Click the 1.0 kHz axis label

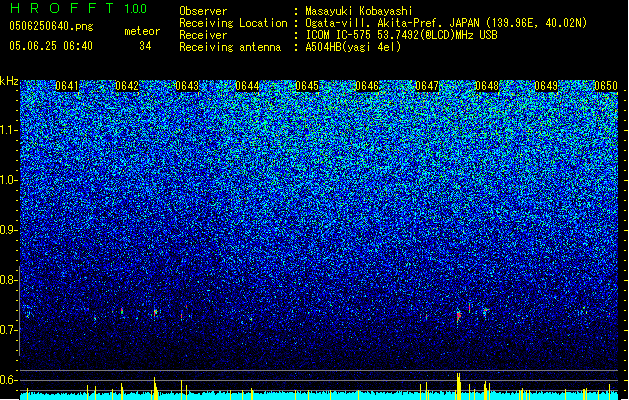pos(8,180)
